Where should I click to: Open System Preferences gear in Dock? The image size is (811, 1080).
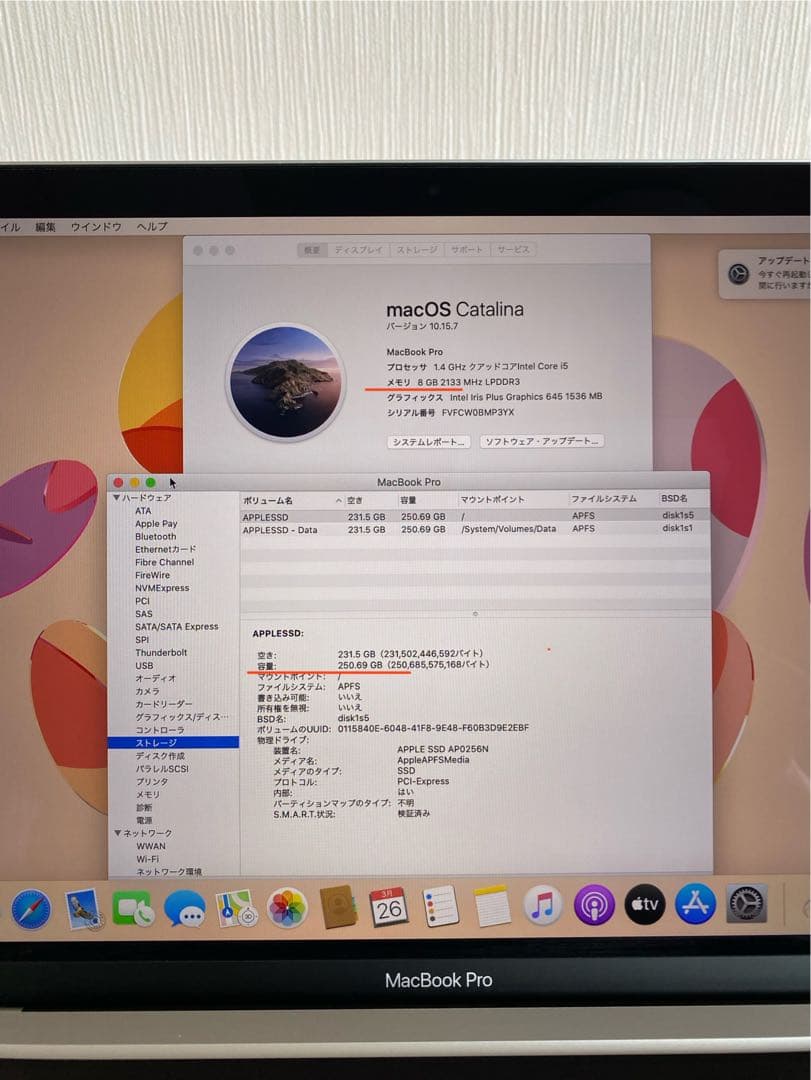[x=746, y=904]
